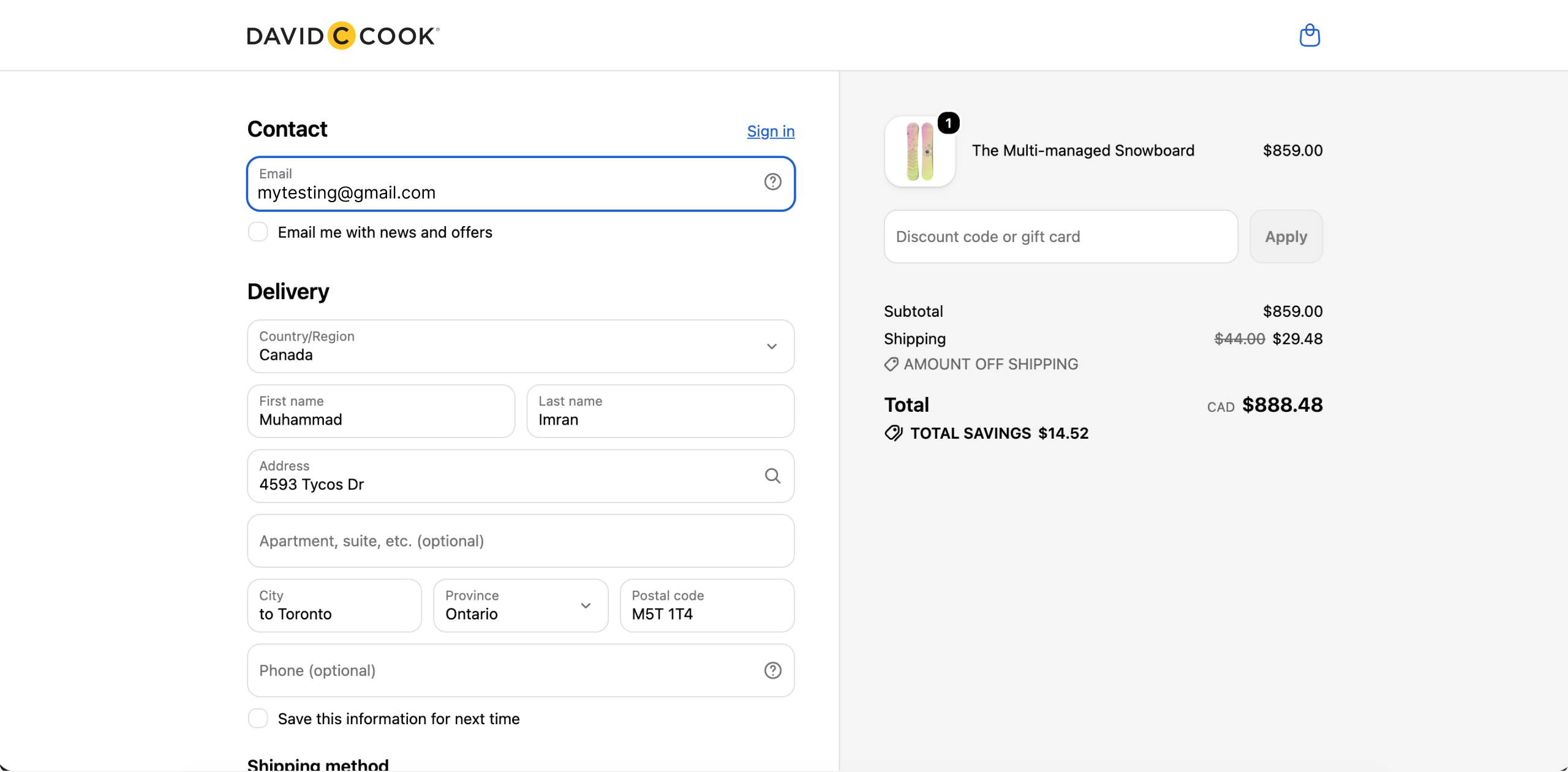
Task: Click the struck-through $44.00 shipping price
Action: pyautogui.click(x=1239, y=339)
